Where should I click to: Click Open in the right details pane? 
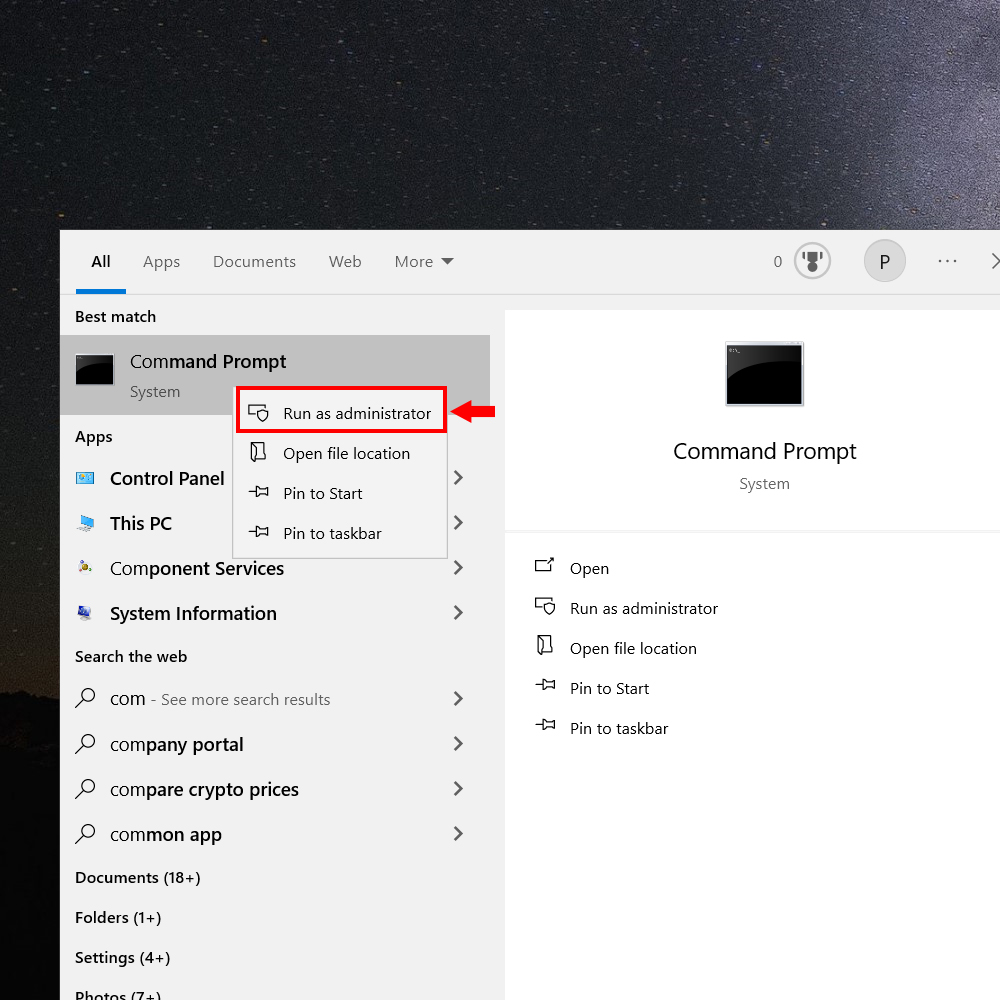click(589, 568)
